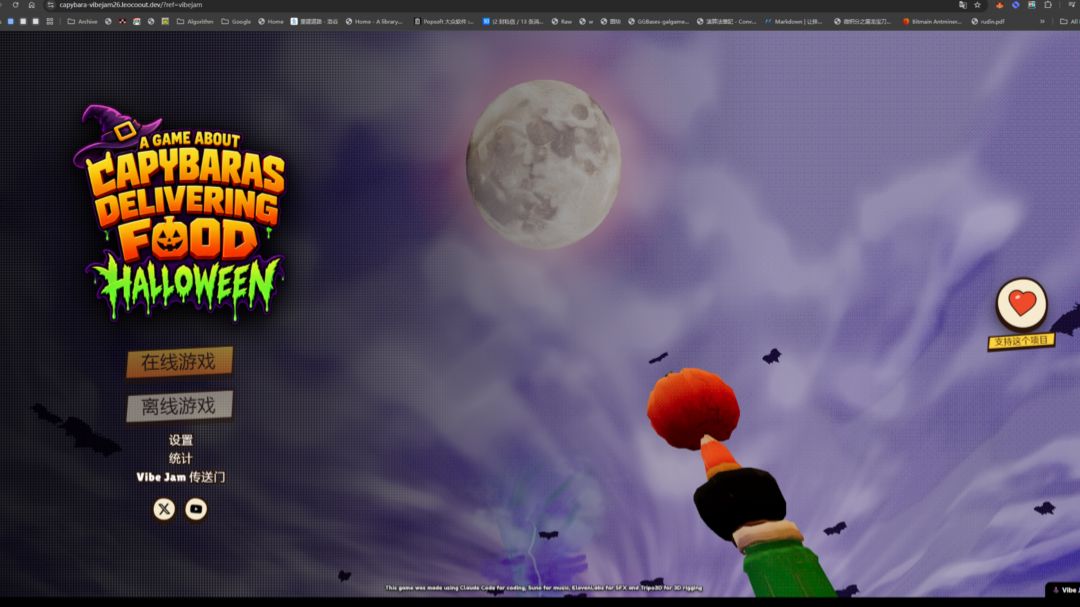Open the apps grid icon in bookmarks bar
The width and height of the screenshot is (1080, 607).
click(50, 21)
